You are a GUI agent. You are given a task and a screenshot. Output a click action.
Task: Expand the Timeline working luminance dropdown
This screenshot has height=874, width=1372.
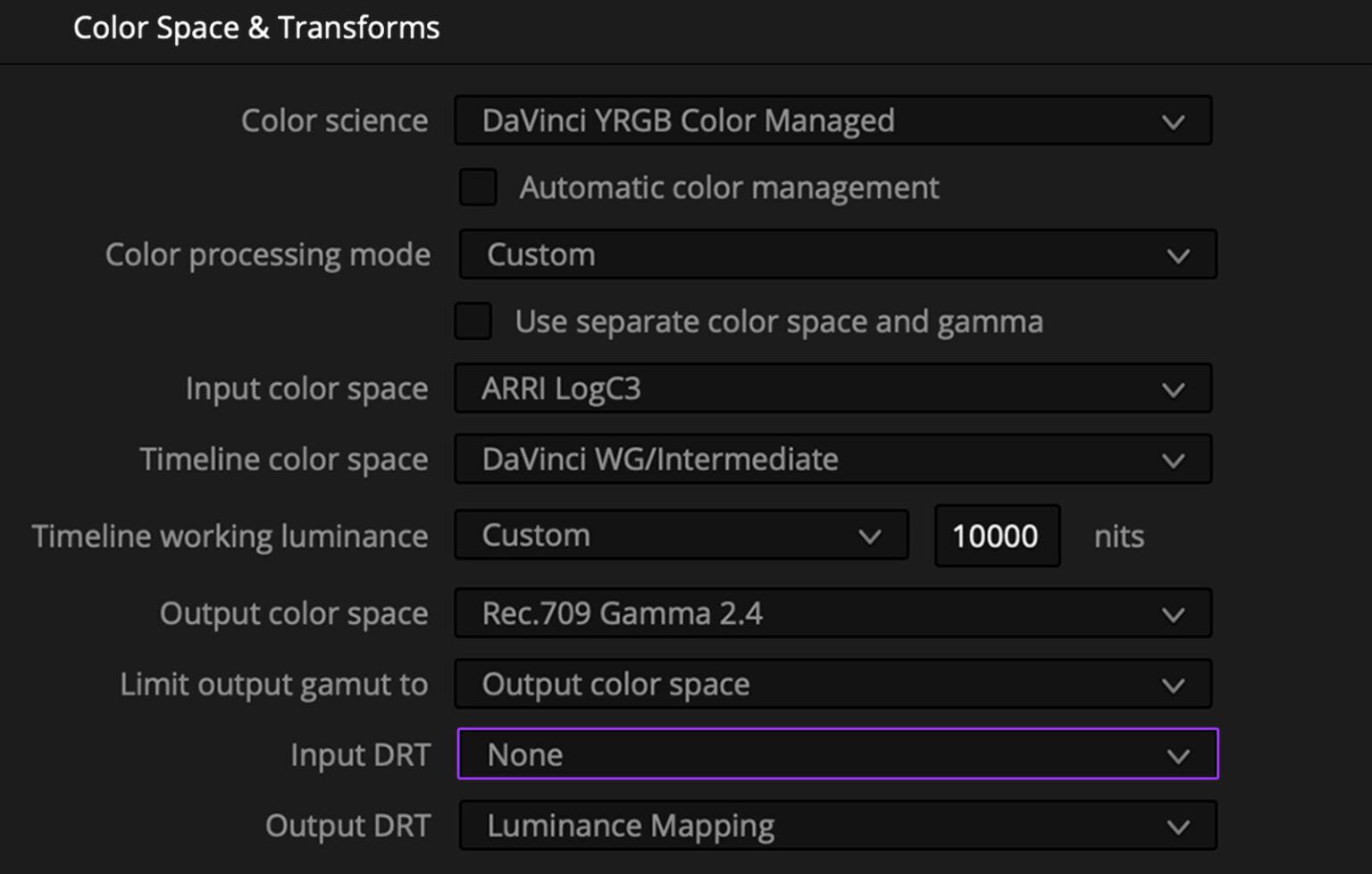click(x=679, y=535)
